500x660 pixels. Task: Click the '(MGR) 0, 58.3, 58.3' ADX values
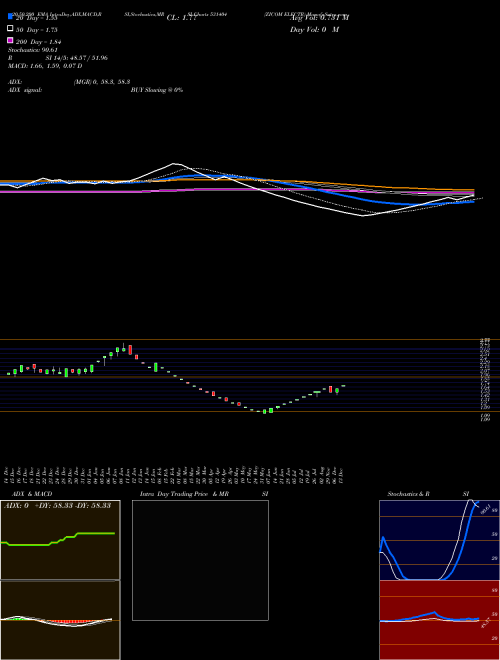[102, 82]
